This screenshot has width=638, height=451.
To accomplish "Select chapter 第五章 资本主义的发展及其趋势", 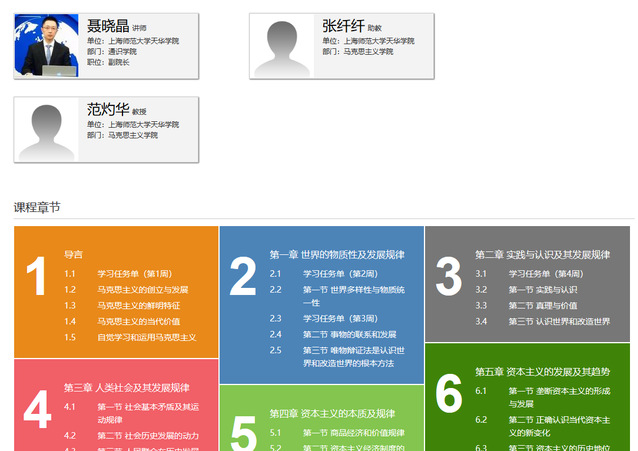I will pos(545,371).
